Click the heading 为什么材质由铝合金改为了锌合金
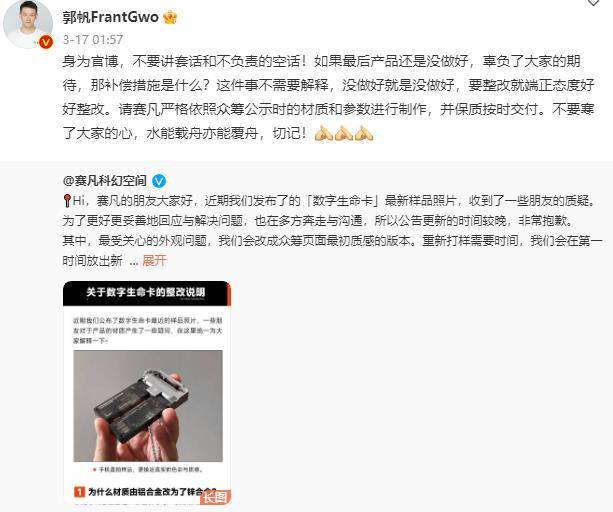The width and height of the screenshot is (613, 512). (x=152, y=492)
